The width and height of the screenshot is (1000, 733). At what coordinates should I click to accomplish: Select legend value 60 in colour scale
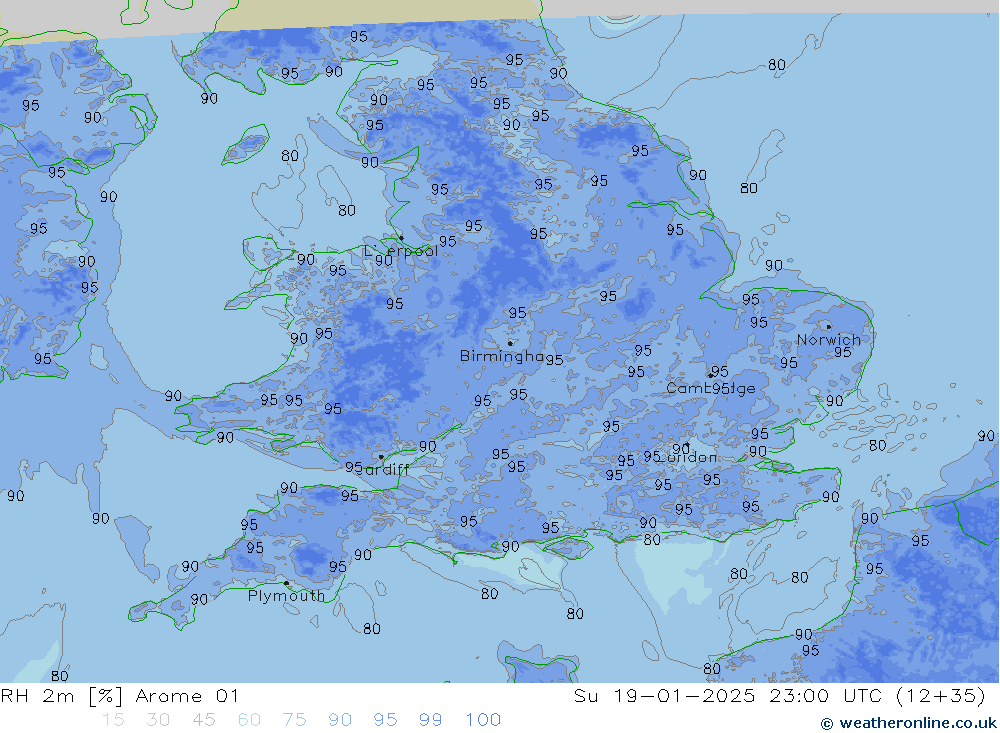[249, 720]
